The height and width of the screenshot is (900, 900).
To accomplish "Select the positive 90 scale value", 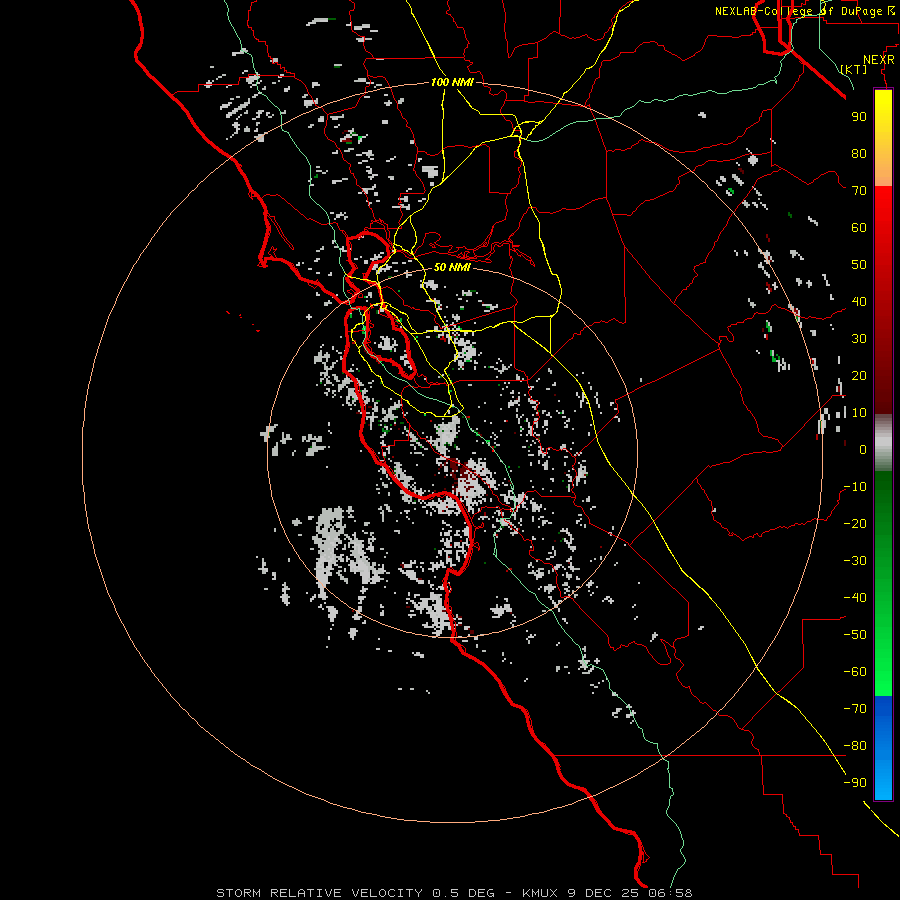I will pyautogui.click(x=859, y=117).
